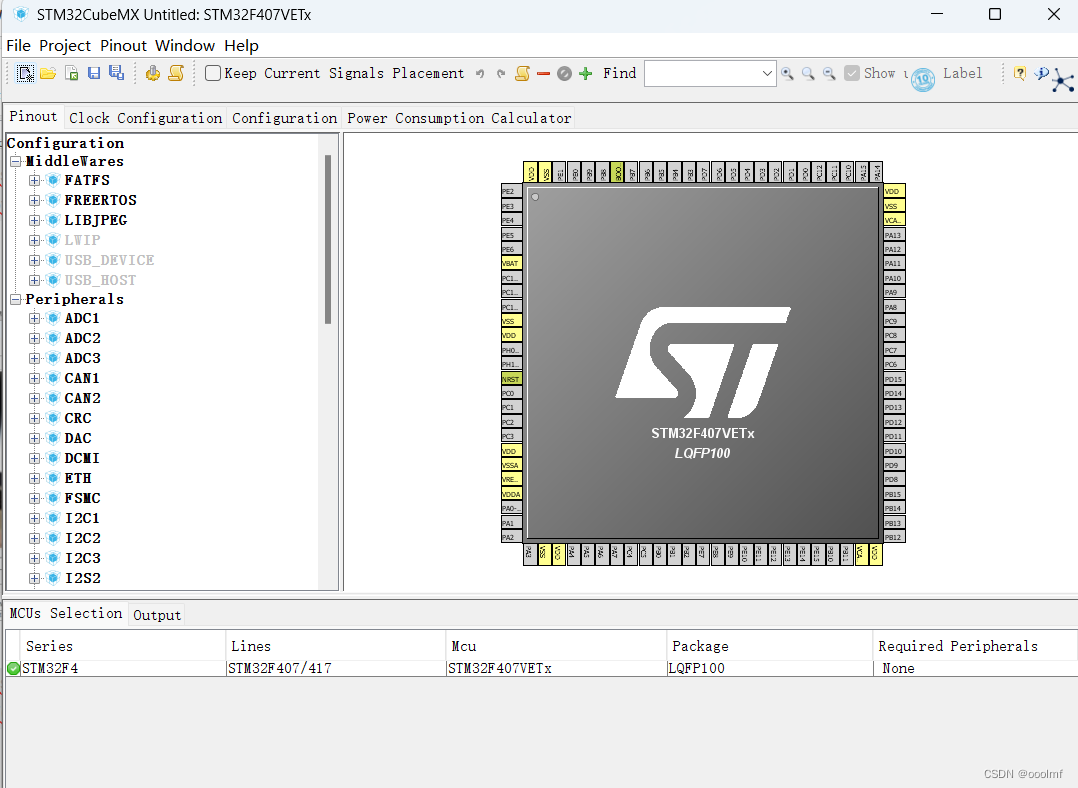Select the DCMI peripheral item

tap(82, 459)
